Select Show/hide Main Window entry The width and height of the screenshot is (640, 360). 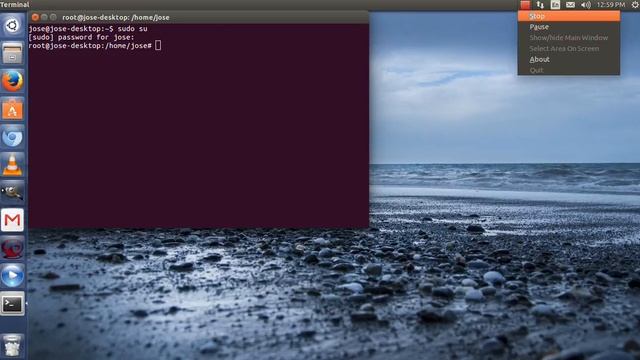[x=569, y=38]
